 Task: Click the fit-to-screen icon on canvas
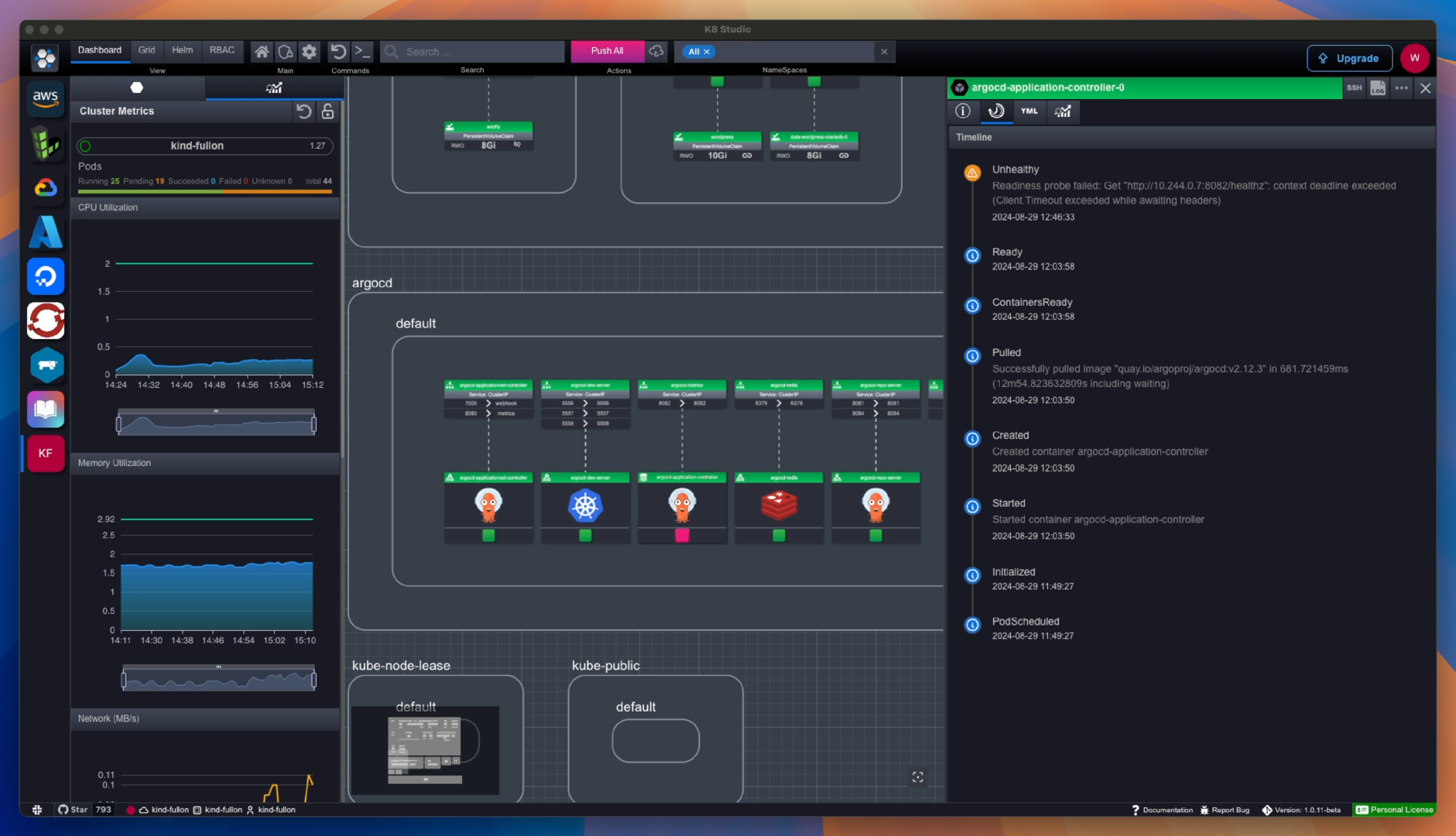[x=917, y=777]
